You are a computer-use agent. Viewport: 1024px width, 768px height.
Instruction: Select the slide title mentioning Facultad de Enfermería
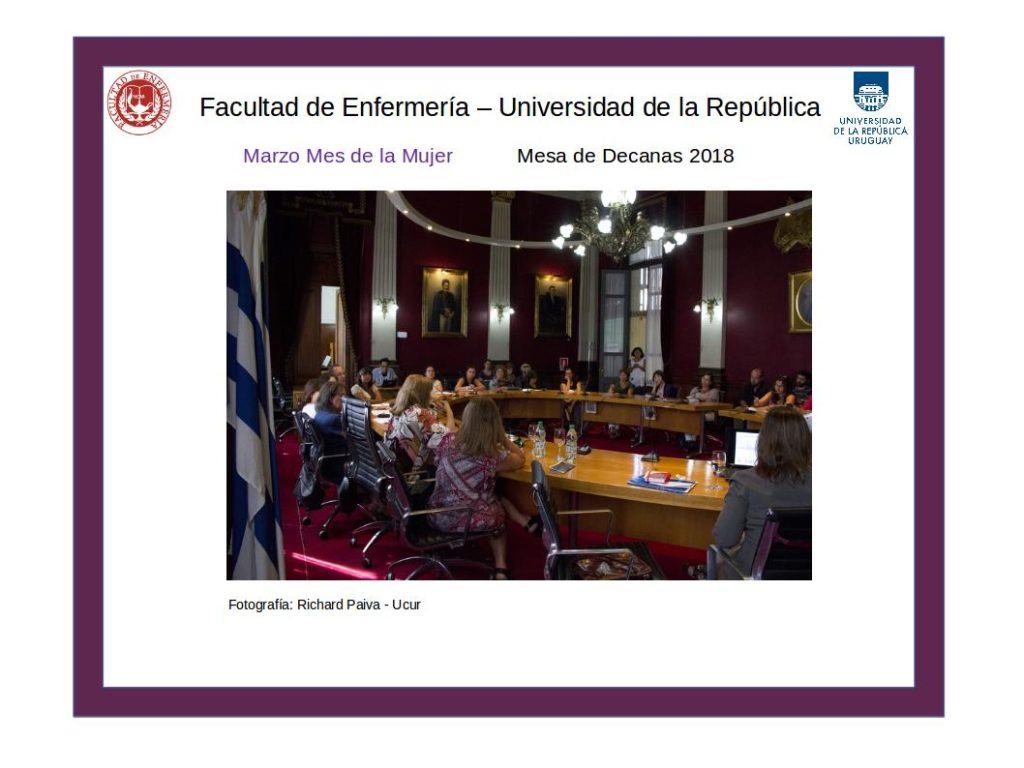tap(509, 108)
